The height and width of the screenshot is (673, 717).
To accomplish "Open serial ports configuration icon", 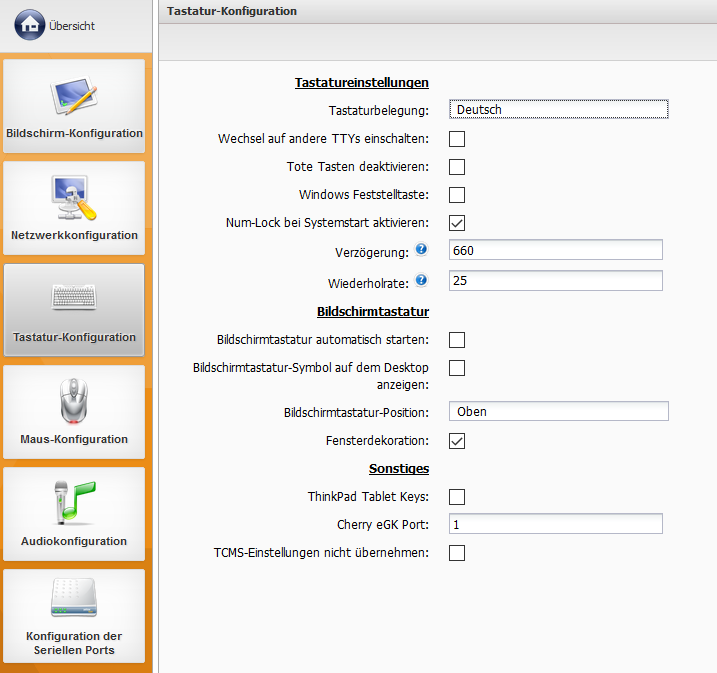I will coord(74,600).
